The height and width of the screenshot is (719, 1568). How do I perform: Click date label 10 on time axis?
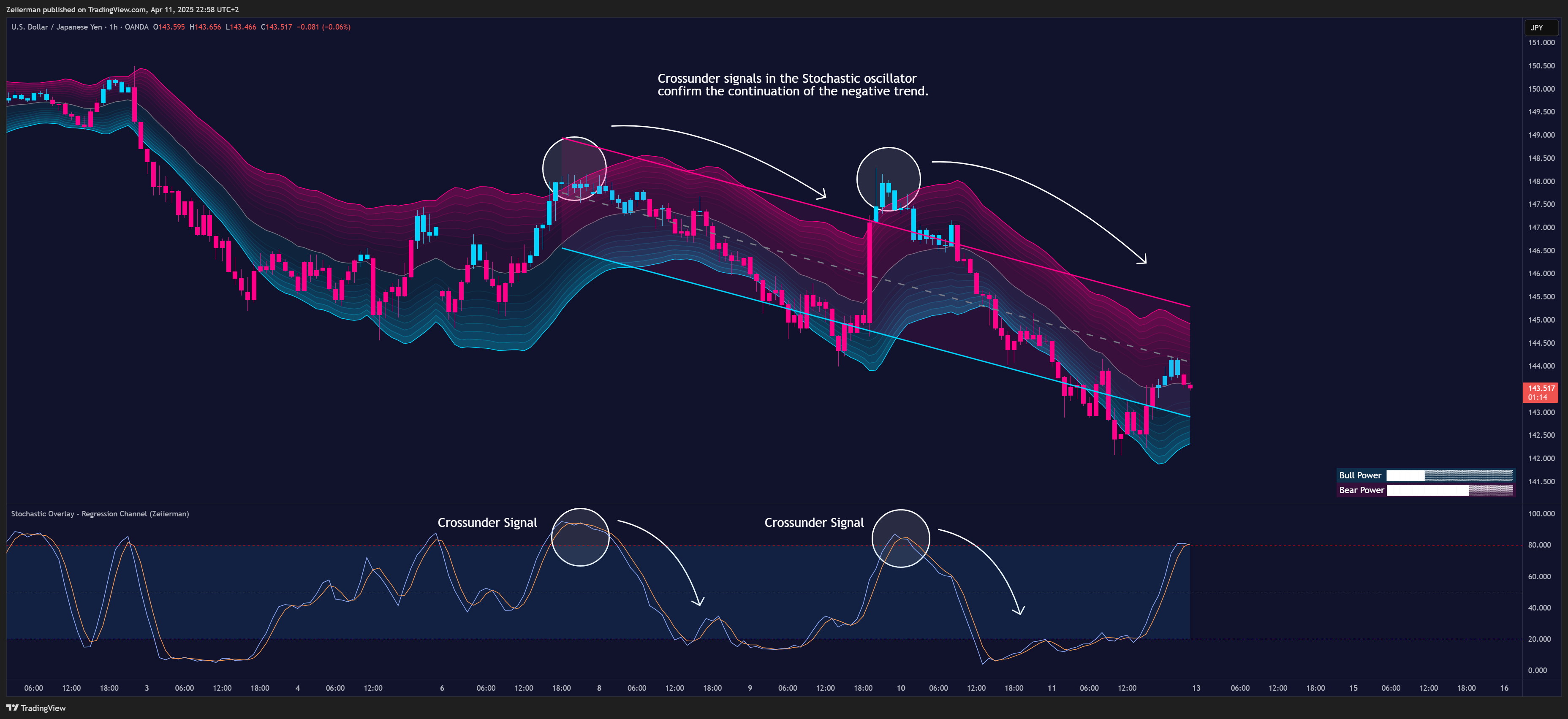pyautogui.click(x=901, y=688)
